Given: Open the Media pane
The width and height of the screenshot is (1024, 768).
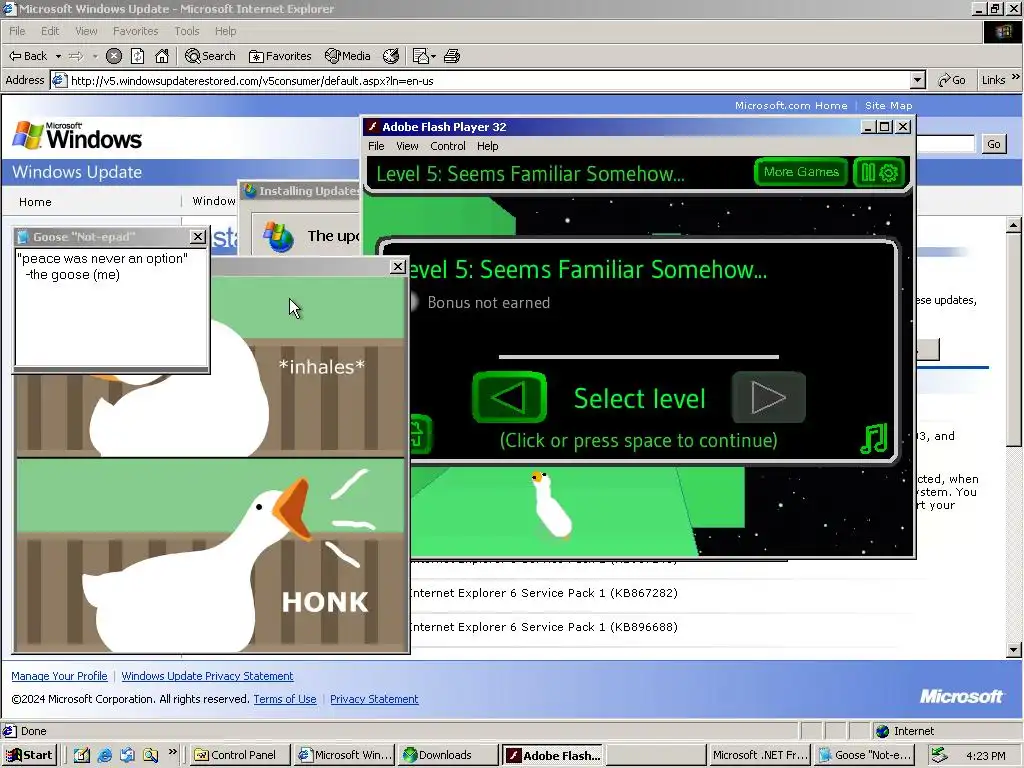Looking at the screenshot, I should (x=348, y=56).
